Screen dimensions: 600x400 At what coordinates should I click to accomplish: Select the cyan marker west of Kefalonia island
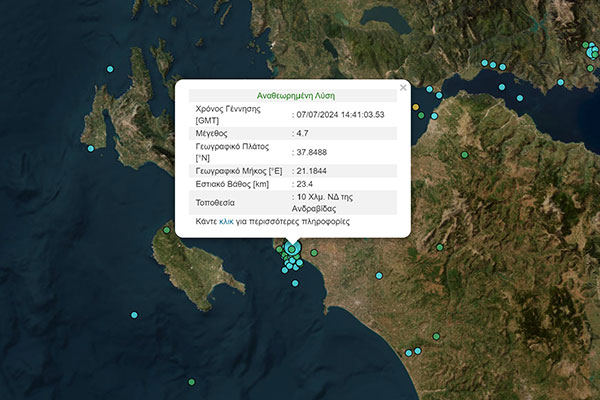point(91,148)
